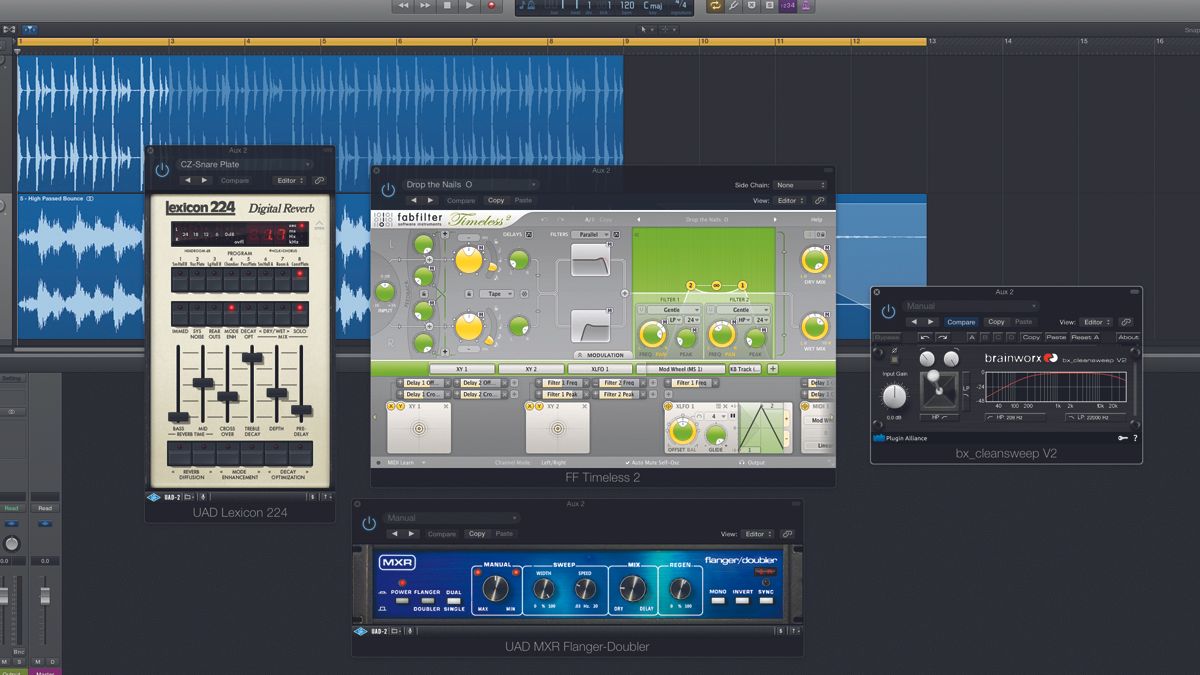This screenshot has width=1200, height=675.
Task: Click the lock icon left of the Tape dropdown
Action: (x=469, y=294)
